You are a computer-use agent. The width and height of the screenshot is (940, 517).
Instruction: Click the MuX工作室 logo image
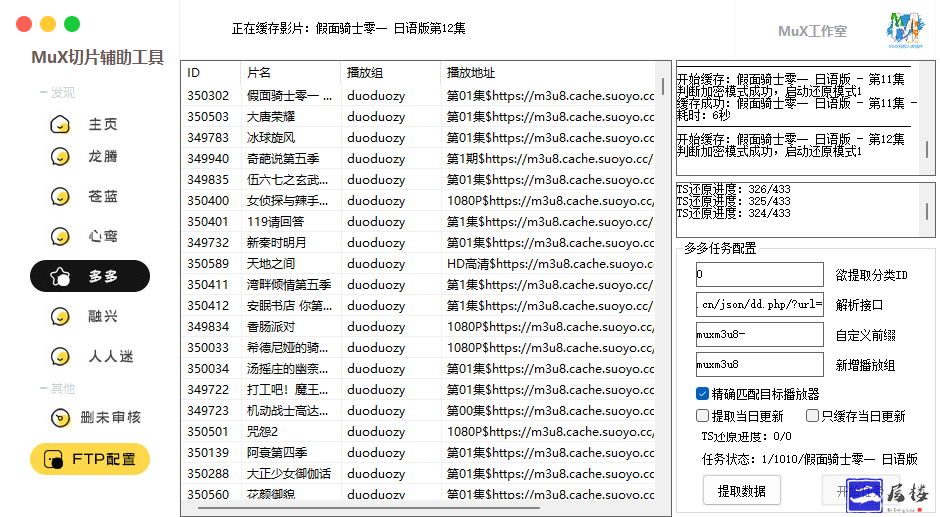[x=904, y=31]
